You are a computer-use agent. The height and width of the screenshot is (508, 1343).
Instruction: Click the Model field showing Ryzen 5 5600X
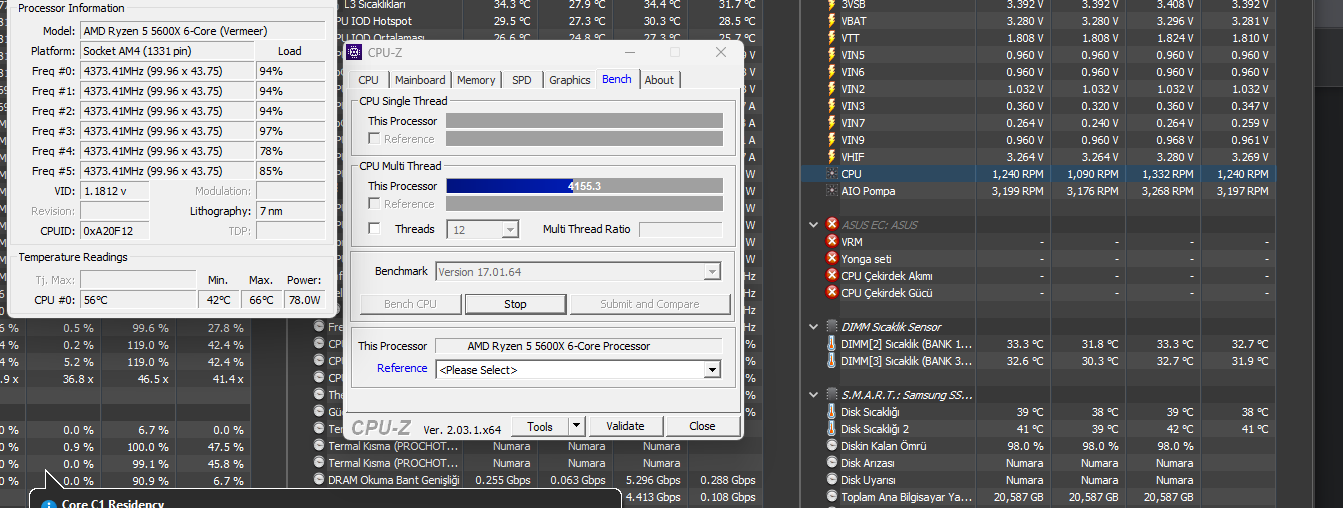203,31
